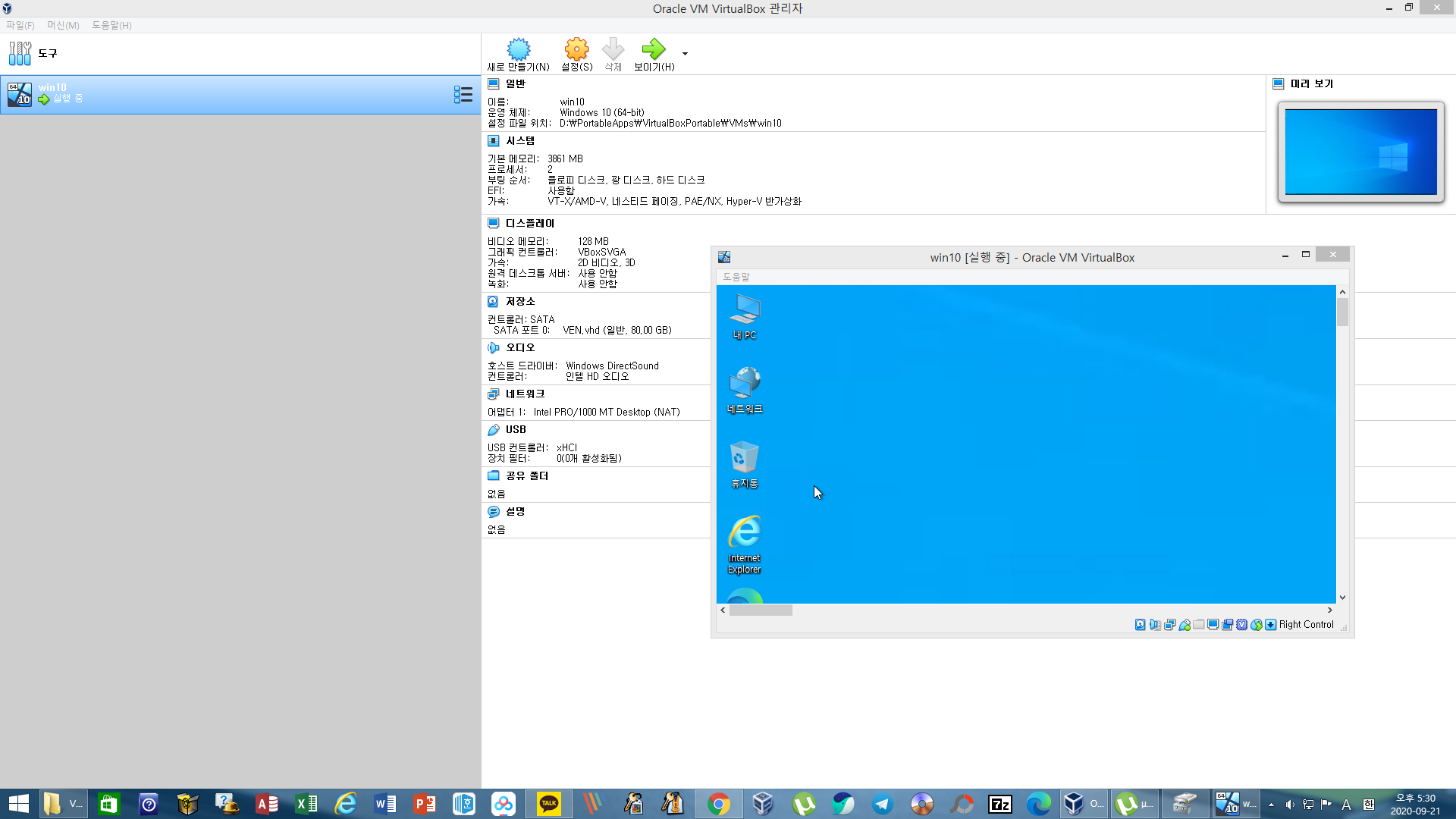Select the 도구 tools entry in sidebar

pyautogui.click(x=240, y=53)
